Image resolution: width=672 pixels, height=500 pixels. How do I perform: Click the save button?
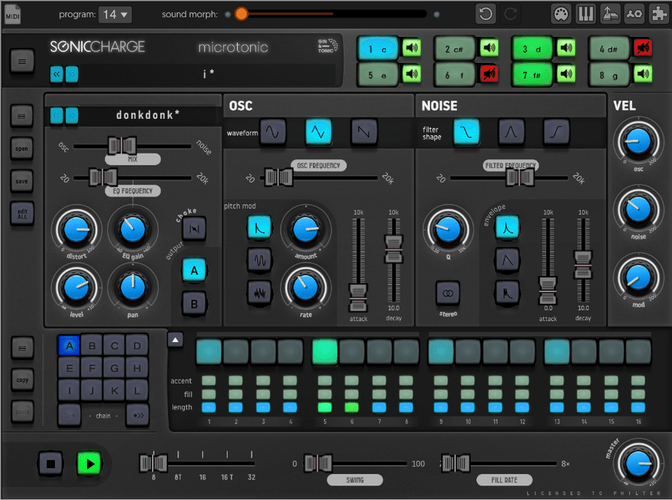(22, 181)
